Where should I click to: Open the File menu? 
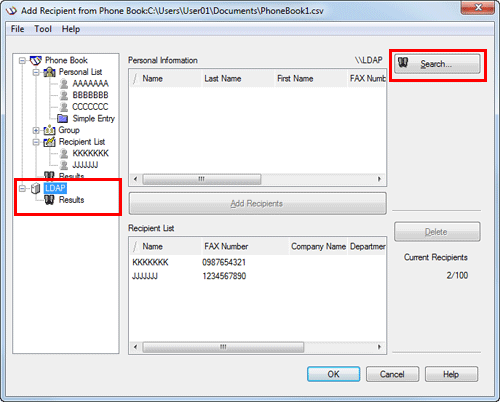pos(17,29)
